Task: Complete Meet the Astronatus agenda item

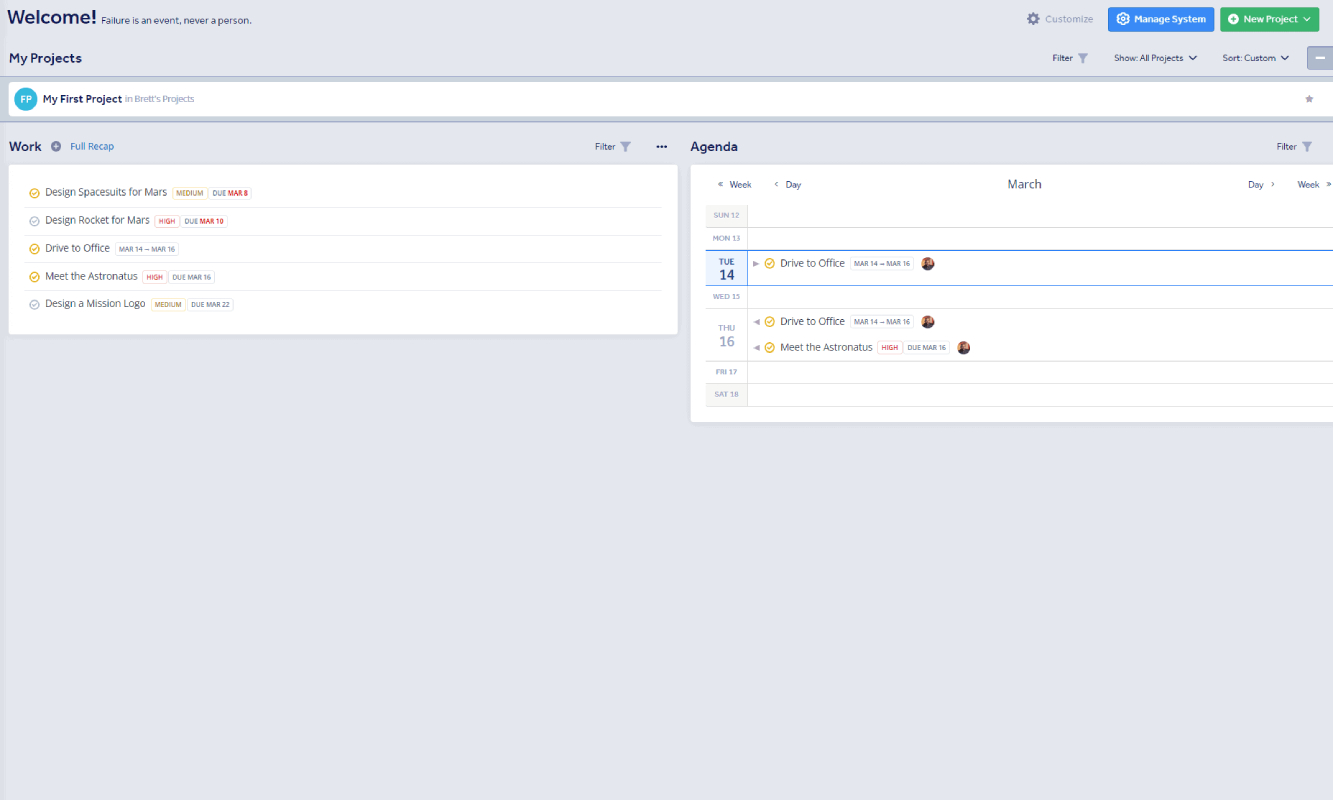Action: [770, 348]
